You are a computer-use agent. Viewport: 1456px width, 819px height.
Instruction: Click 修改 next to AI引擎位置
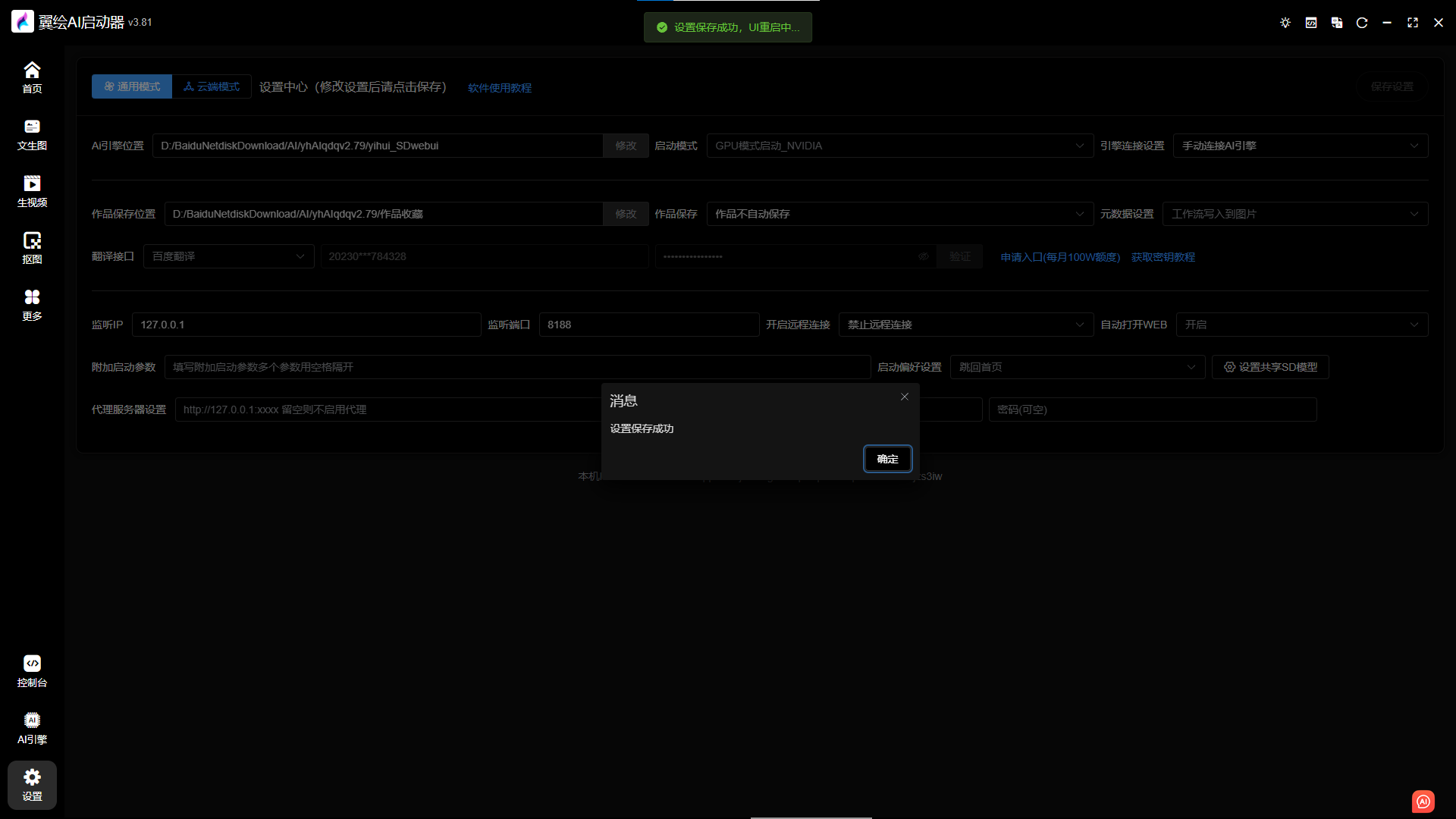[626, 146]
